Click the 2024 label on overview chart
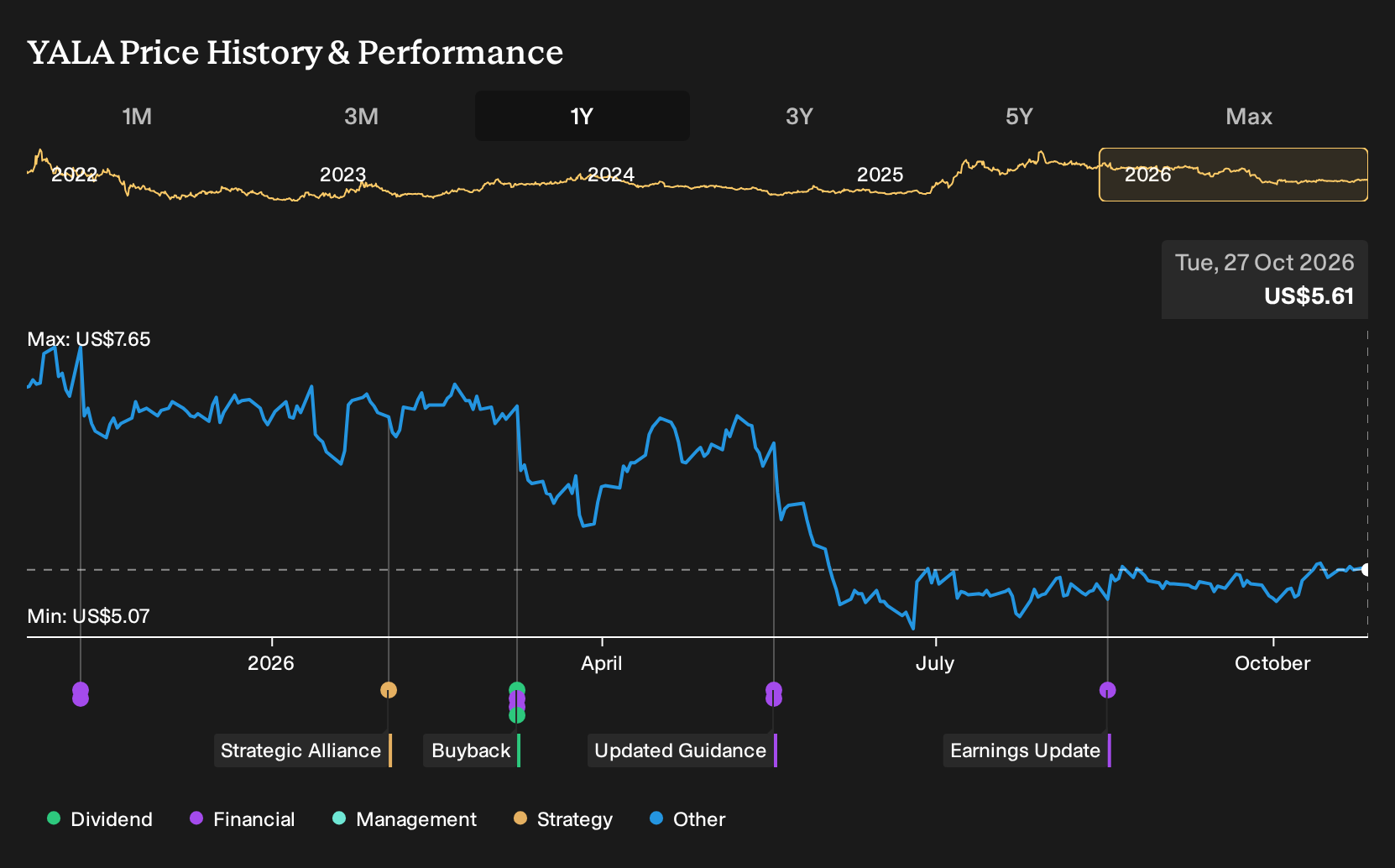 point(611,175)
